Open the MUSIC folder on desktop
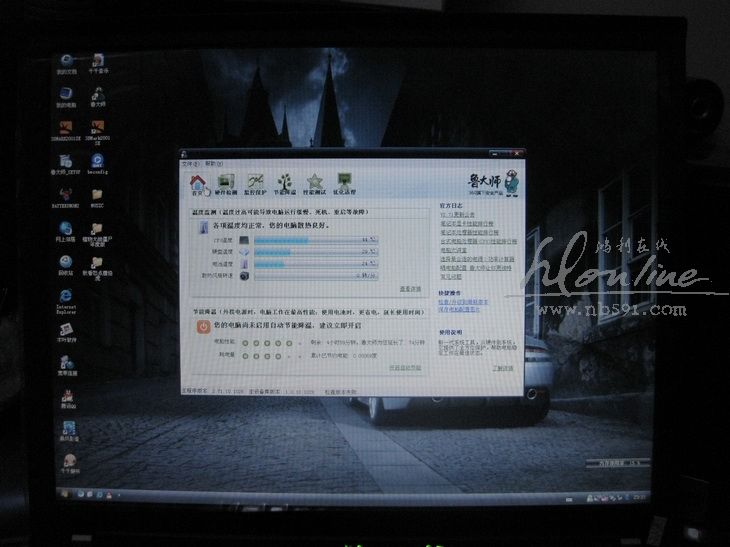 click(x=97, y=198)
